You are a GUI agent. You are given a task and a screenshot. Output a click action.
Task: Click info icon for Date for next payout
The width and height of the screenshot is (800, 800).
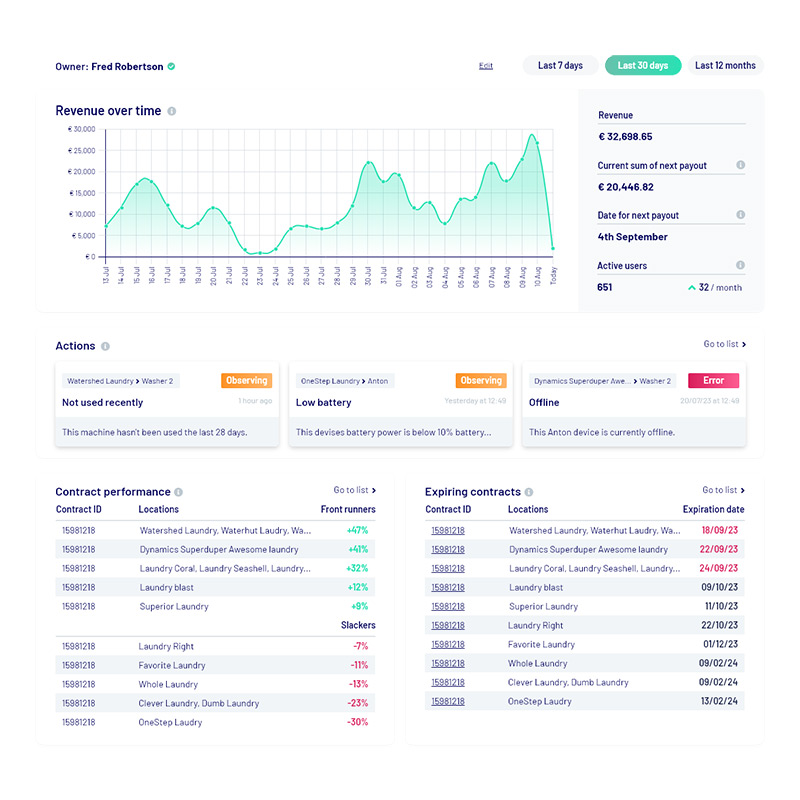point(740,215)
